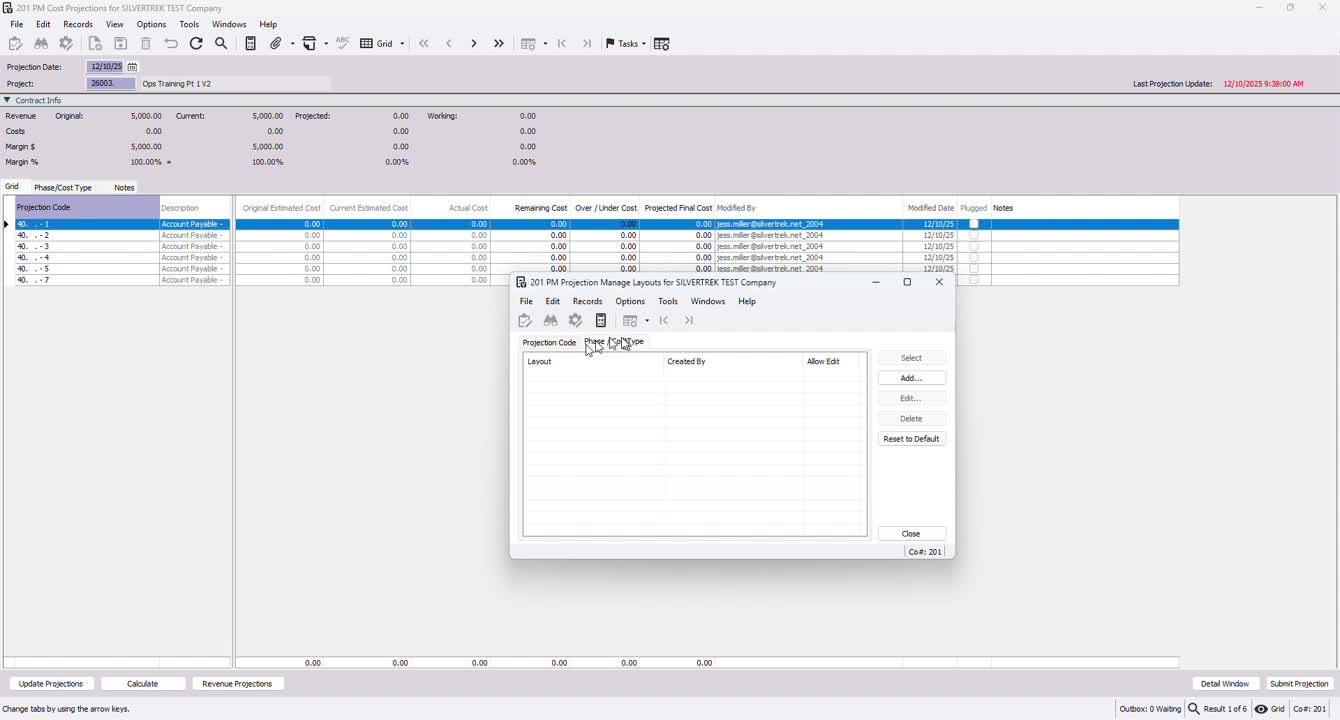Click the Close button in Manage Layouts dialog
1340x720 pixels.
(911, 534)
